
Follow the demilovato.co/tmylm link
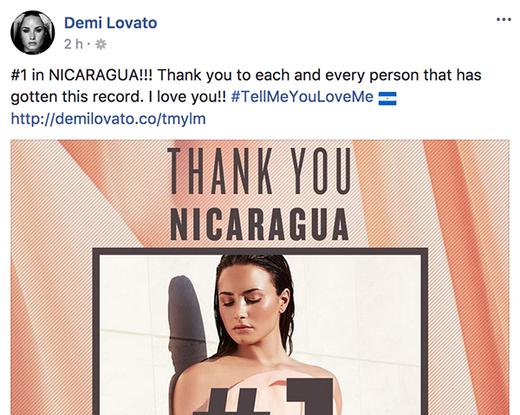[108, 119]
